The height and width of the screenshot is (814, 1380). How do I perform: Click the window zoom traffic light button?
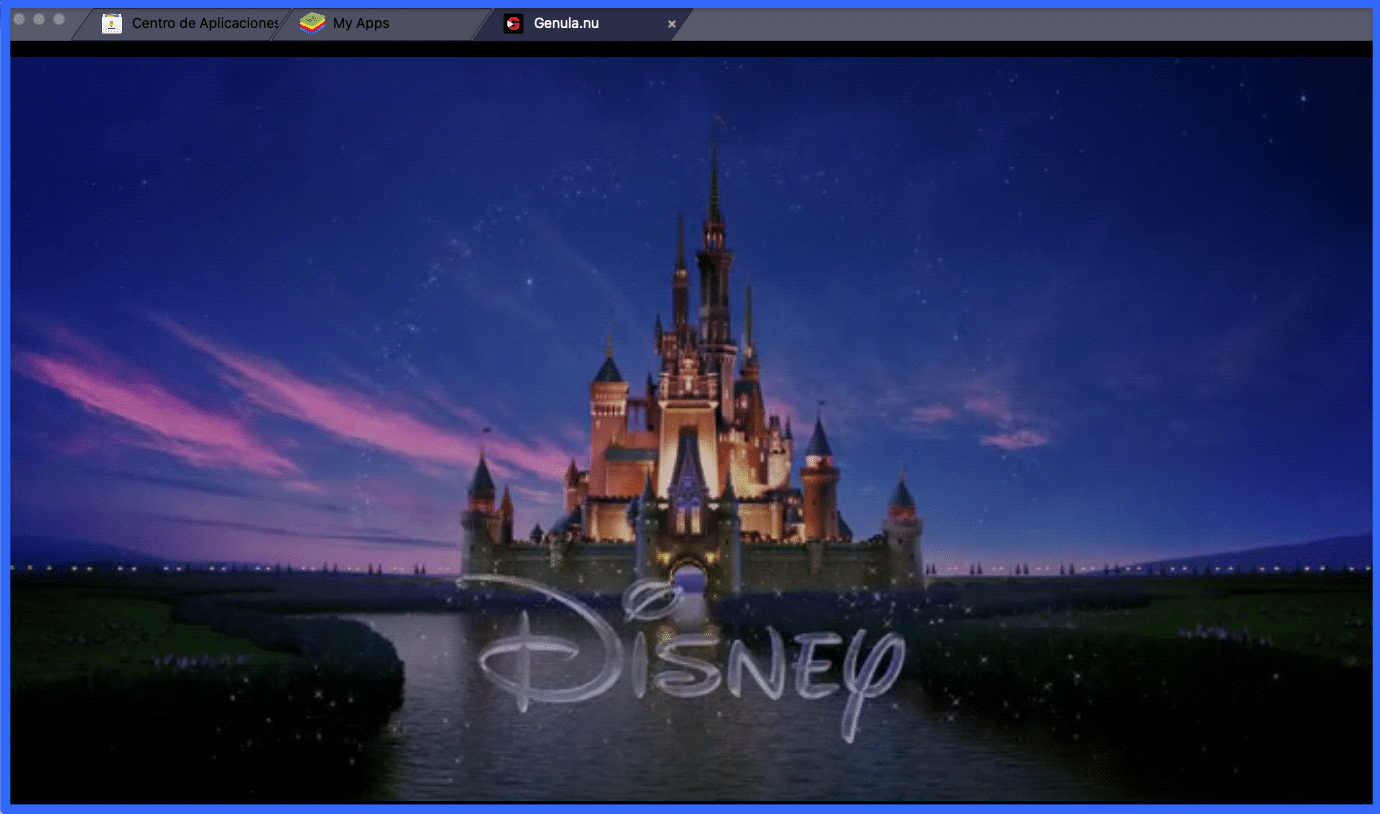59,19
